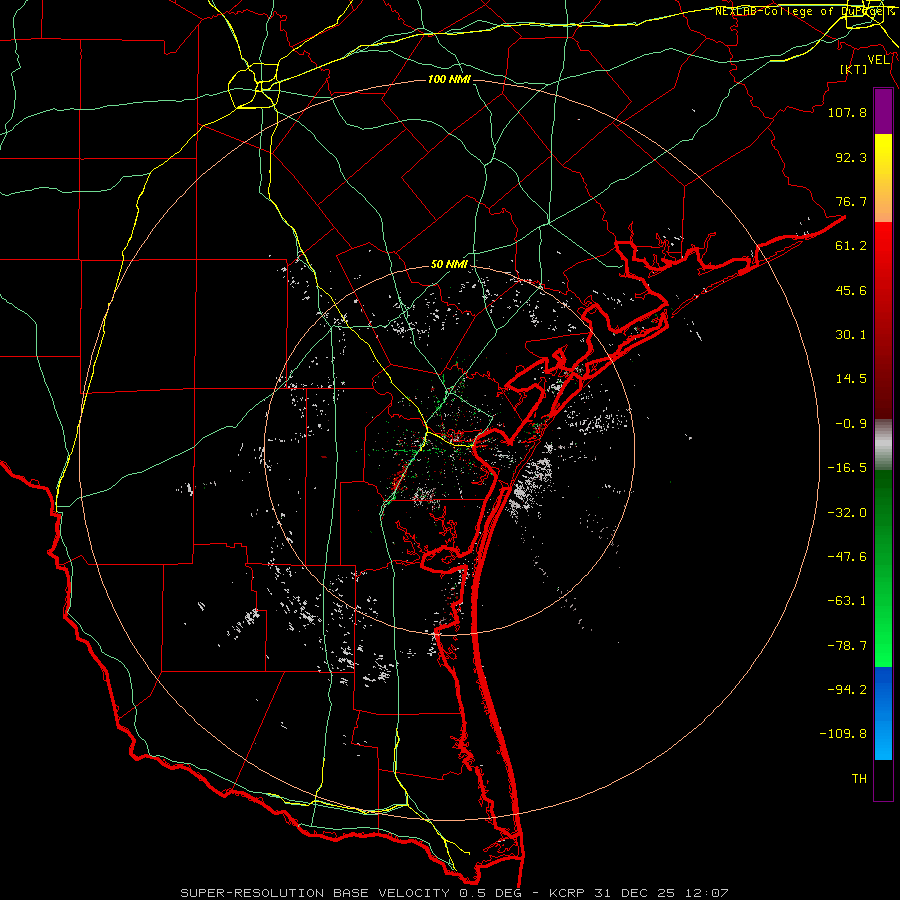
Task: Pick the blue segment near -94.2
Action: 883,689
